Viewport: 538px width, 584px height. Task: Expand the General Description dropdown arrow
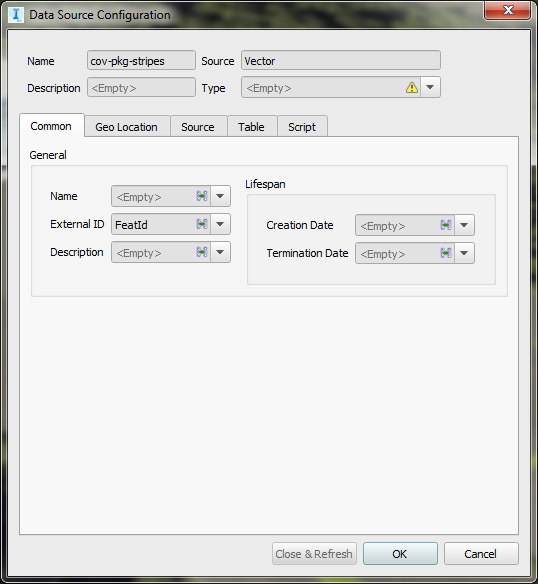220,252
